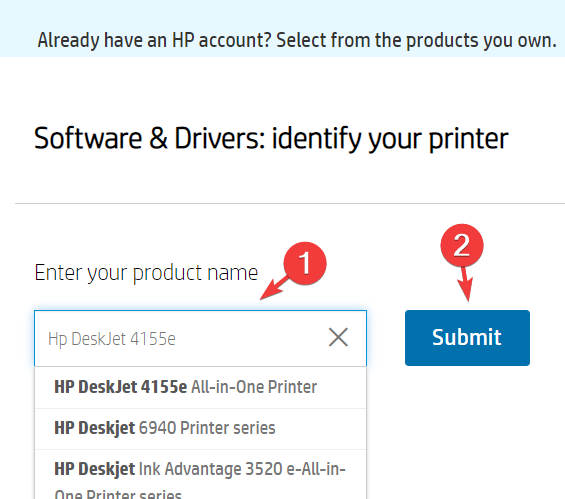The width and height of the screenshot is (565, 499).
Task: Click the typed 'Hp DeskJet 4155e' text
Action: (112, 339)
